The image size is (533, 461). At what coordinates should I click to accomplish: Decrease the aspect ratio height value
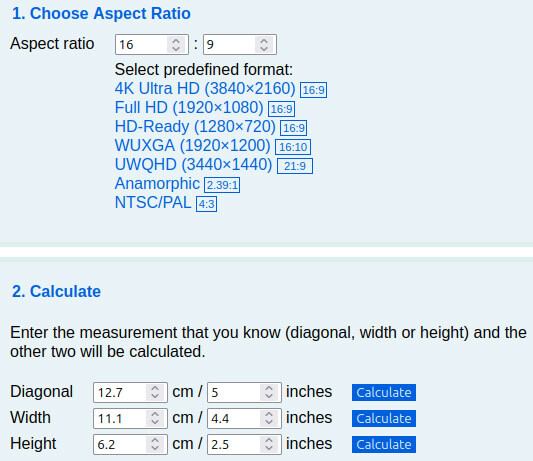(x=264, y=49)
